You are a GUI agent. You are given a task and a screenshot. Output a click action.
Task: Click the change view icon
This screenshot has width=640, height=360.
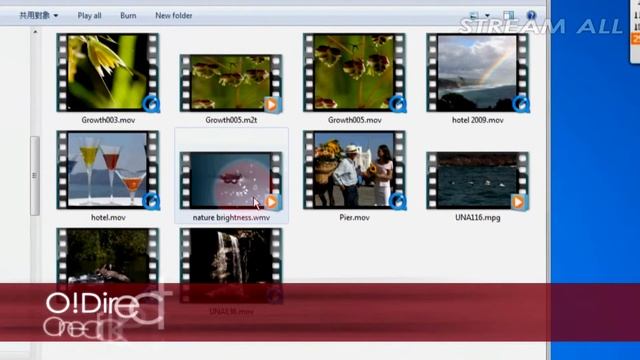(x=474, y=16)
